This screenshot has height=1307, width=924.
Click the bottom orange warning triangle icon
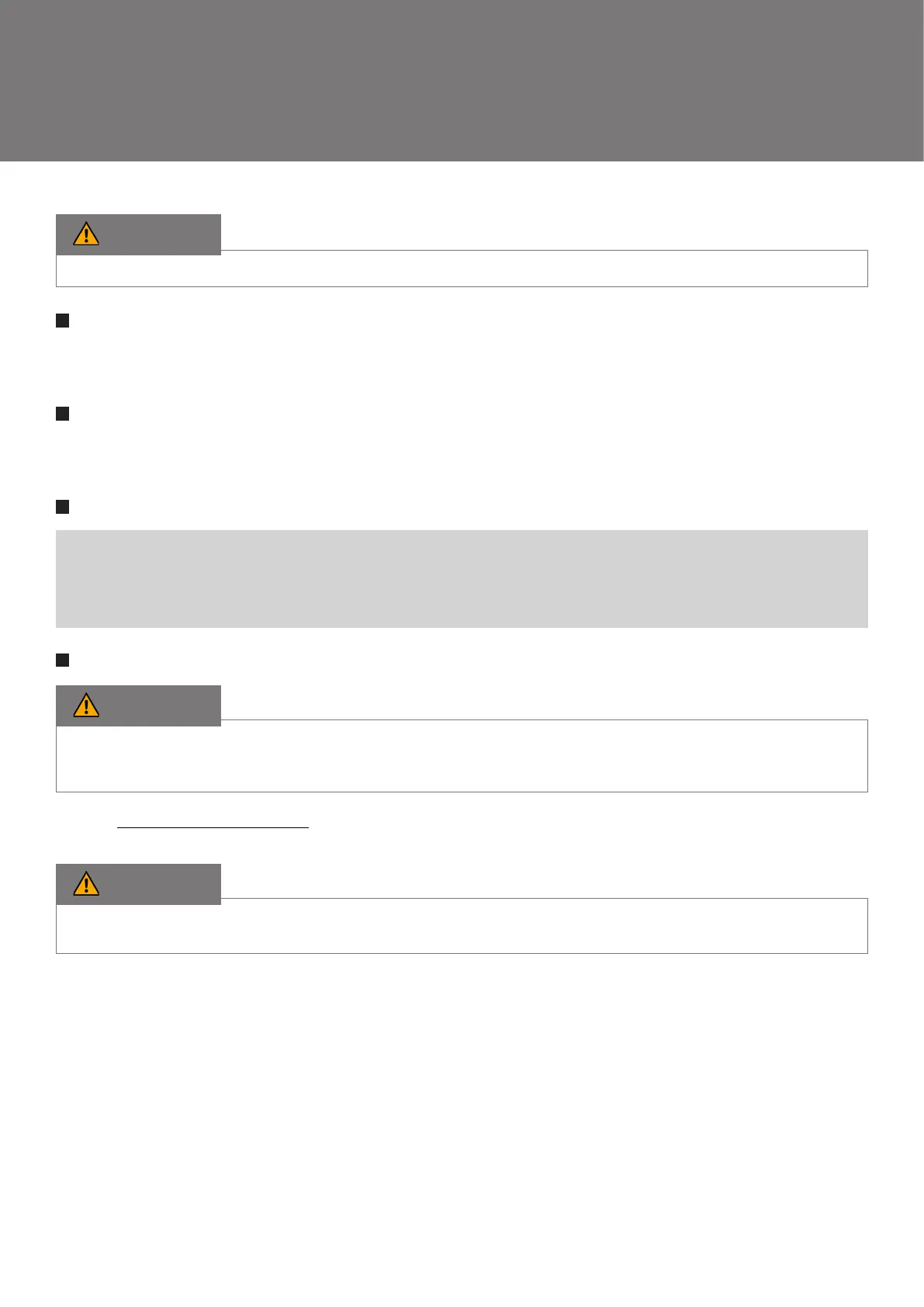[86, 883]
